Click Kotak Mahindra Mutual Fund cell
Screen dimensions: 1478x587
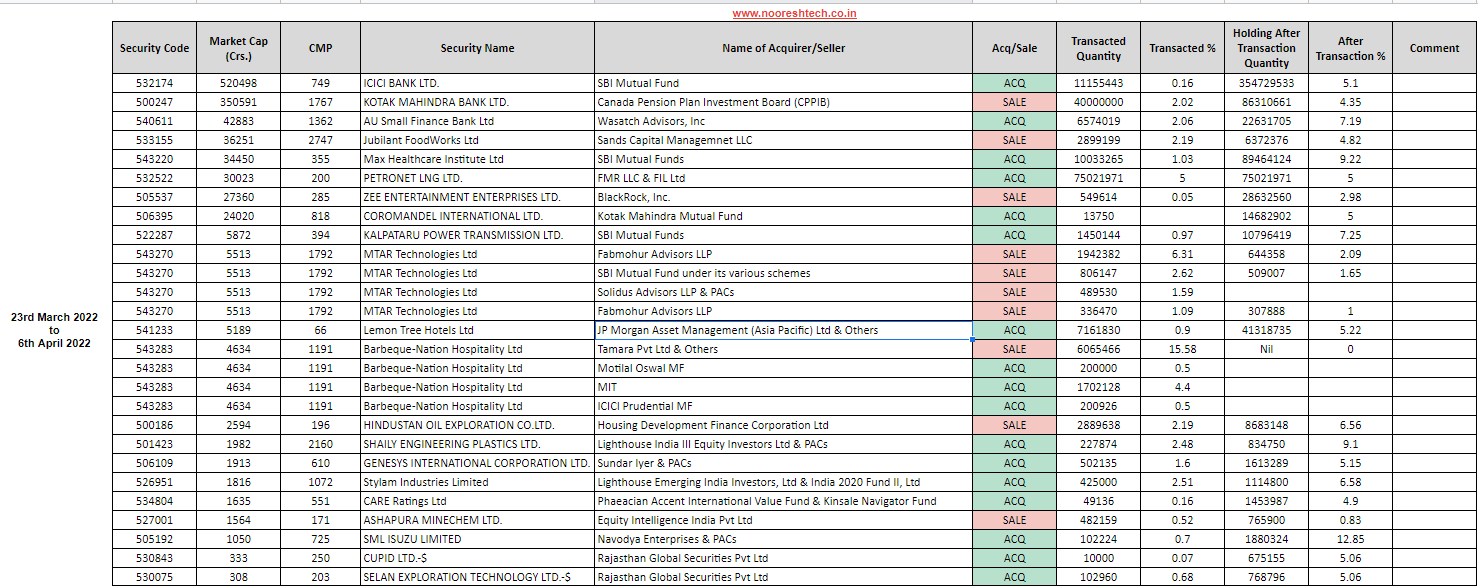click(x=783, y=216)
